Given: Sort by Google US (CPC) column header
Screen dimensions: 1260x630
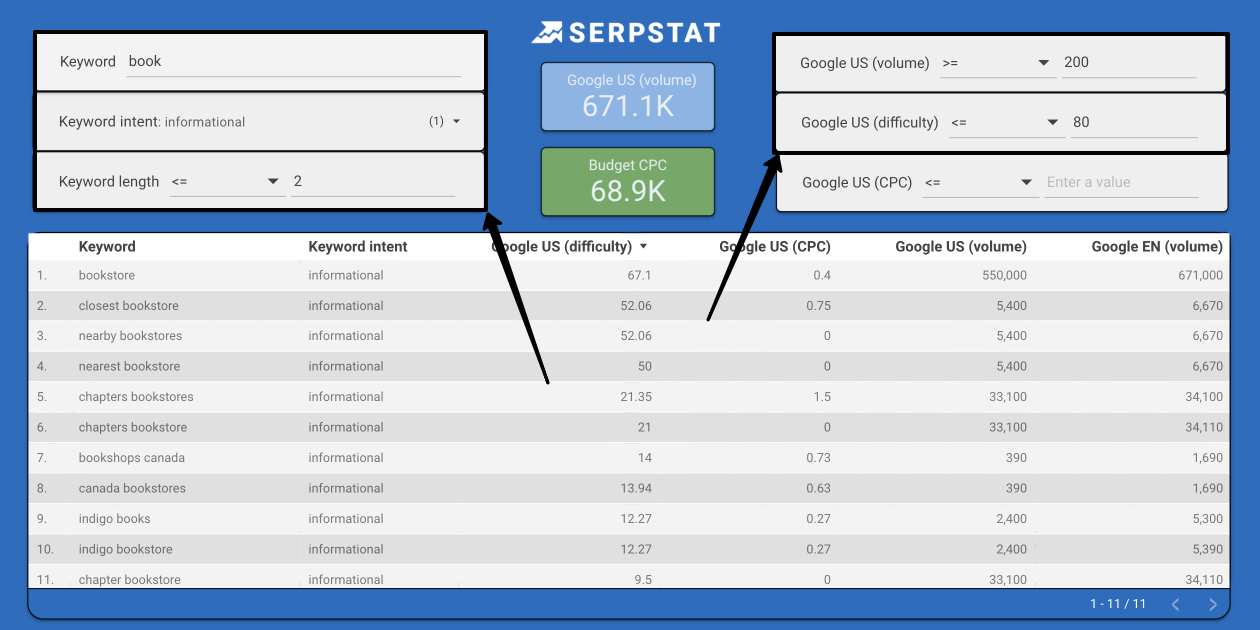Looking at the screenshot, I should (774, 247).
